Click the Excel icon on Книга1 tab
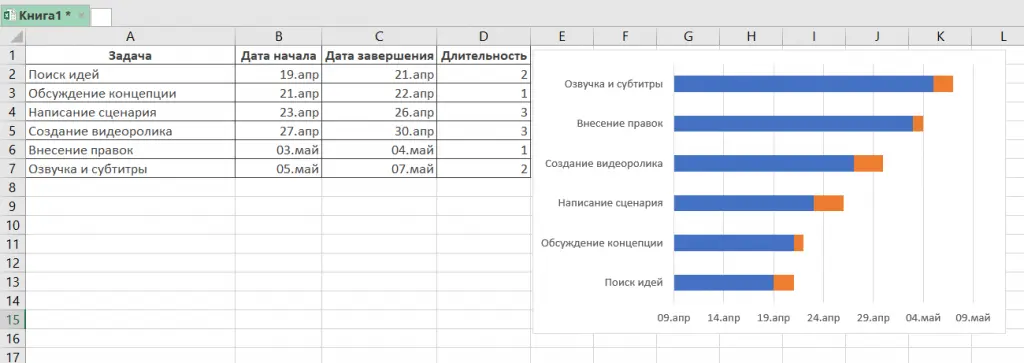The image size is (1024, 363). tap(9, 16)
